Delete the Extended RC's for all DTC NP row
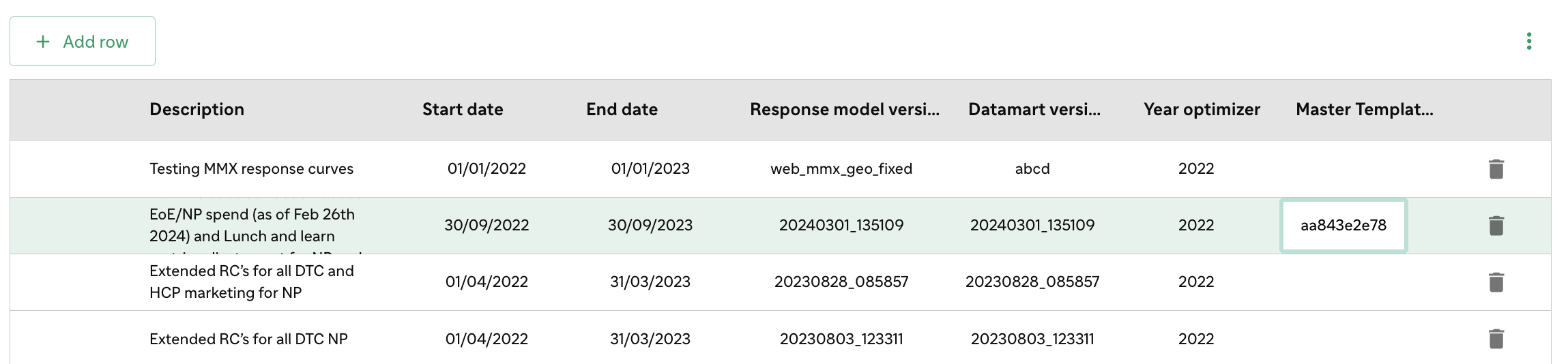This screenshot has width=1568, height=364. click(1496, 339)
